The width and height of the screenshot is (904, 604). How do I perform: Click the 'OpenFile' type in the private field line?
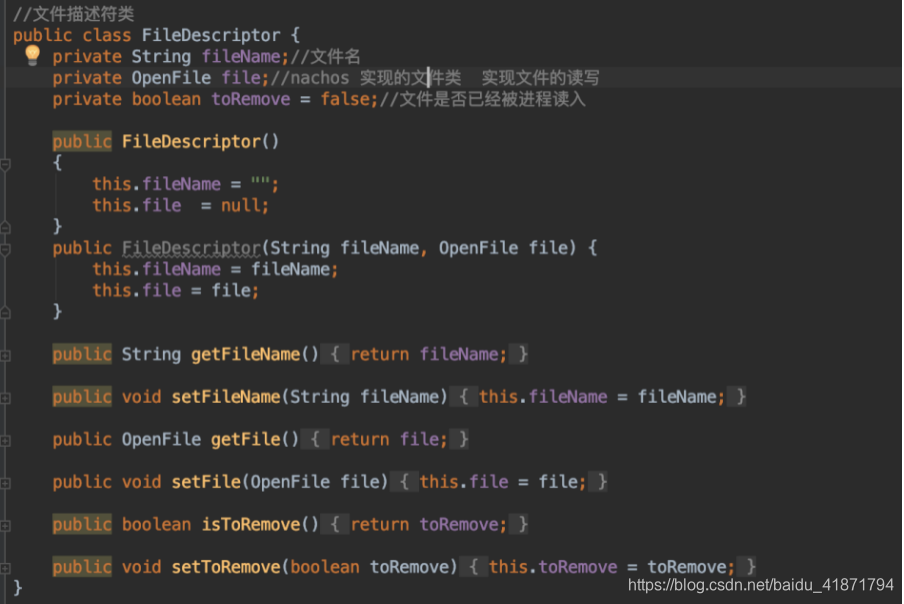pyautogui.click(x=171, y=78)
